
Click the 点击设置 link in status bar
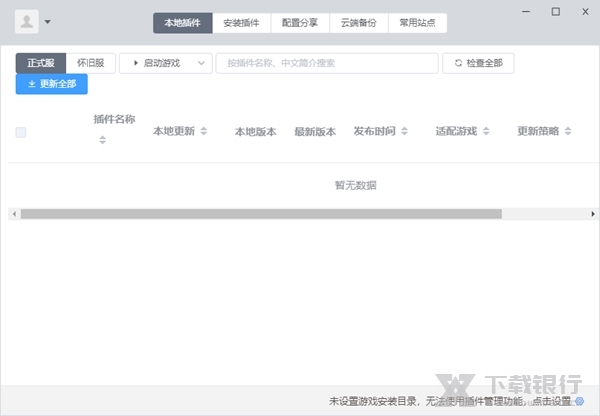tap(552, 401)
